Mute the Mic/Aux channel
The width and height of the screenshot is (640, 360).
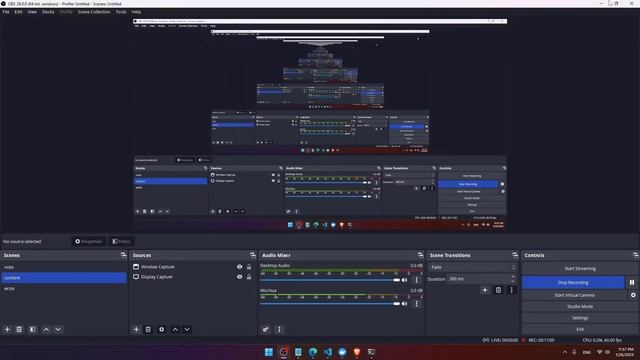[404, 304]
